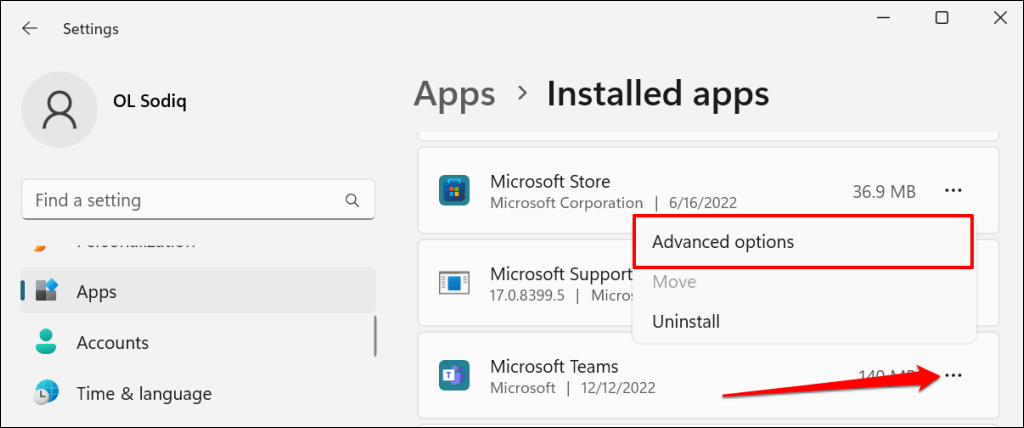Image resolution: width=1024 pixels, height=428 pixels.
Task: Click the Apps breadcrumb link
Action: pos(455,94)
